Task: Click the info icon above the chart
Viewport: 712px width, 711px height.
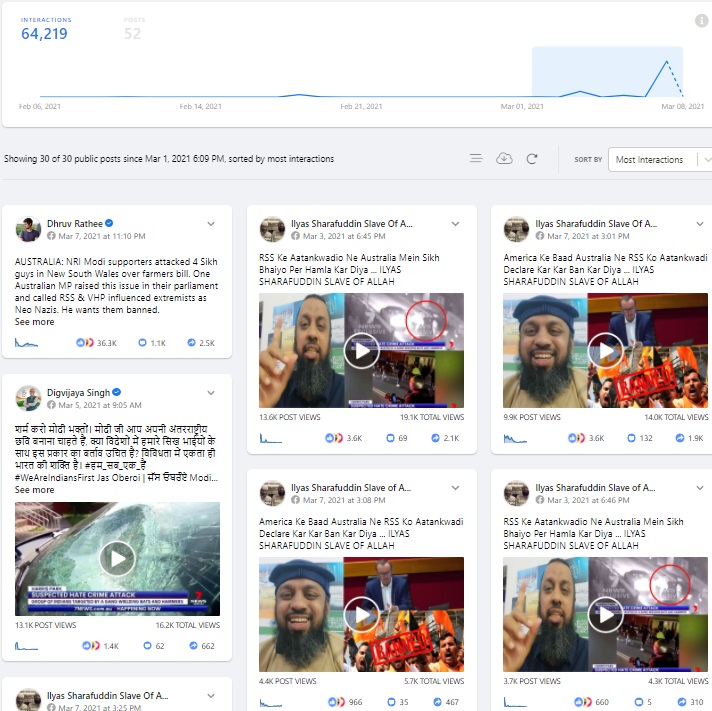Action: (x=701, y=21)
